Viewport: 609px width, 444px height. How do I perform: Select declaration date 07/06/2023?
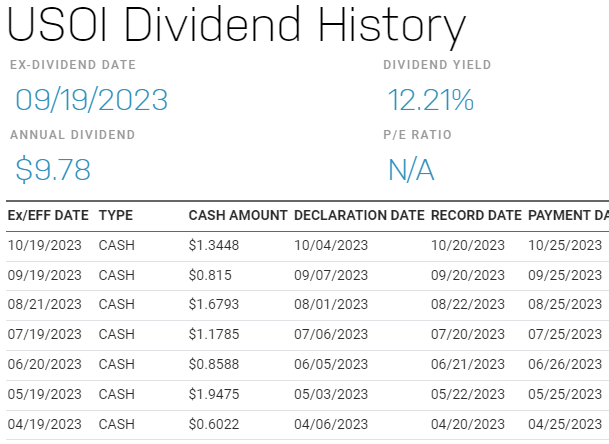(331, 334)
